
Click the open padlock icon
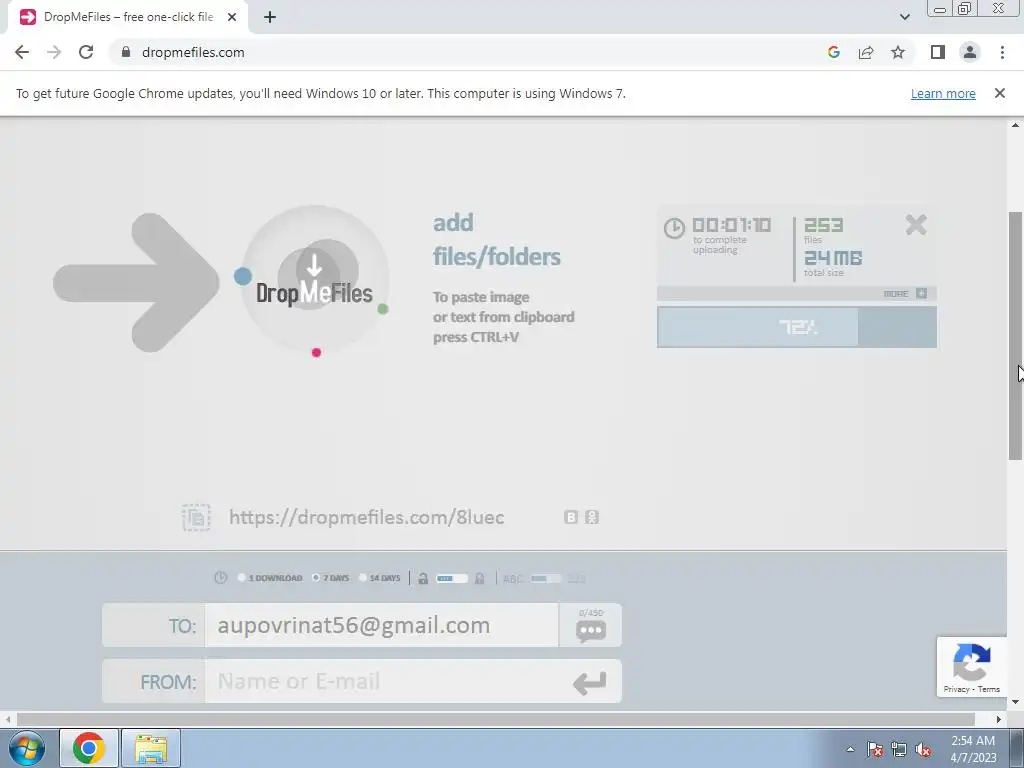(x=423, y=578)
